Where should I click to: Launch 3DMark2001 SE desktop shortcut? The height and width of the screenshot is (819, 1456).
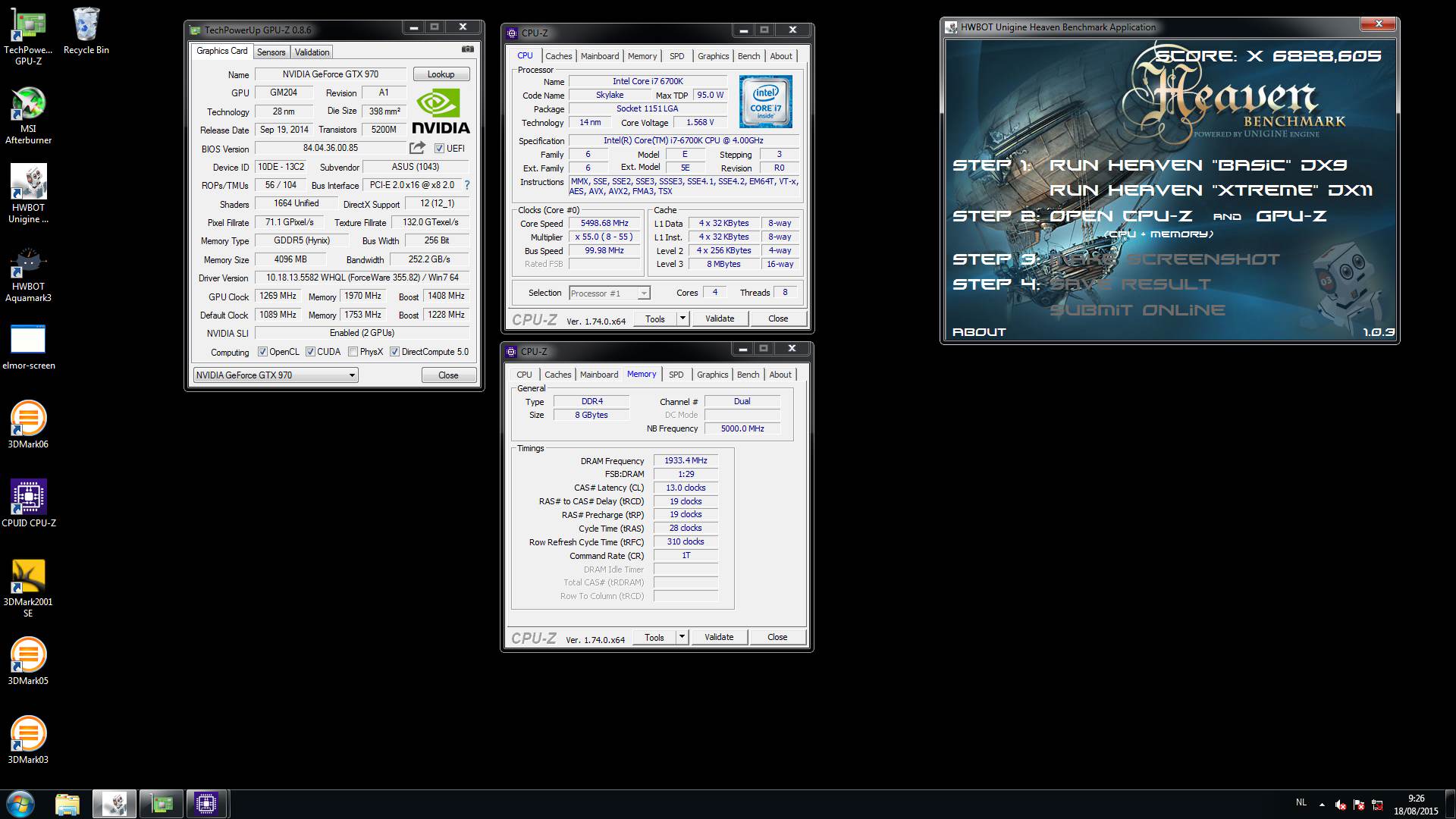coord(28,588)
